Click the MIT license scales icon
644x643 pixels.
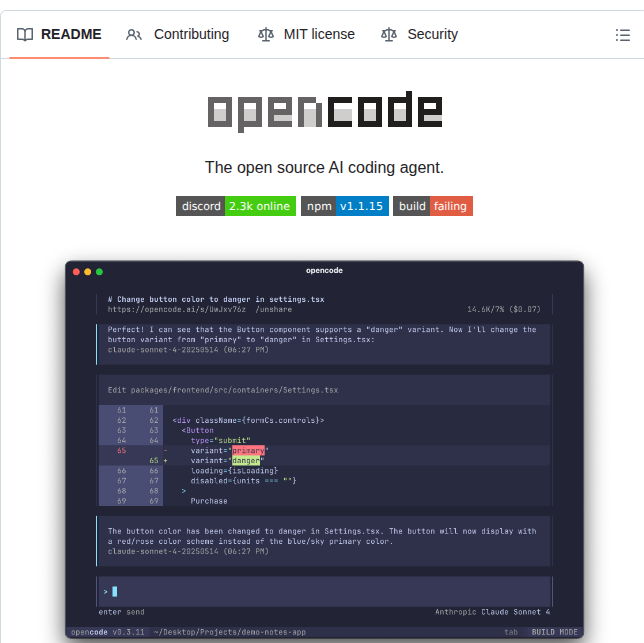coord(266,34)
